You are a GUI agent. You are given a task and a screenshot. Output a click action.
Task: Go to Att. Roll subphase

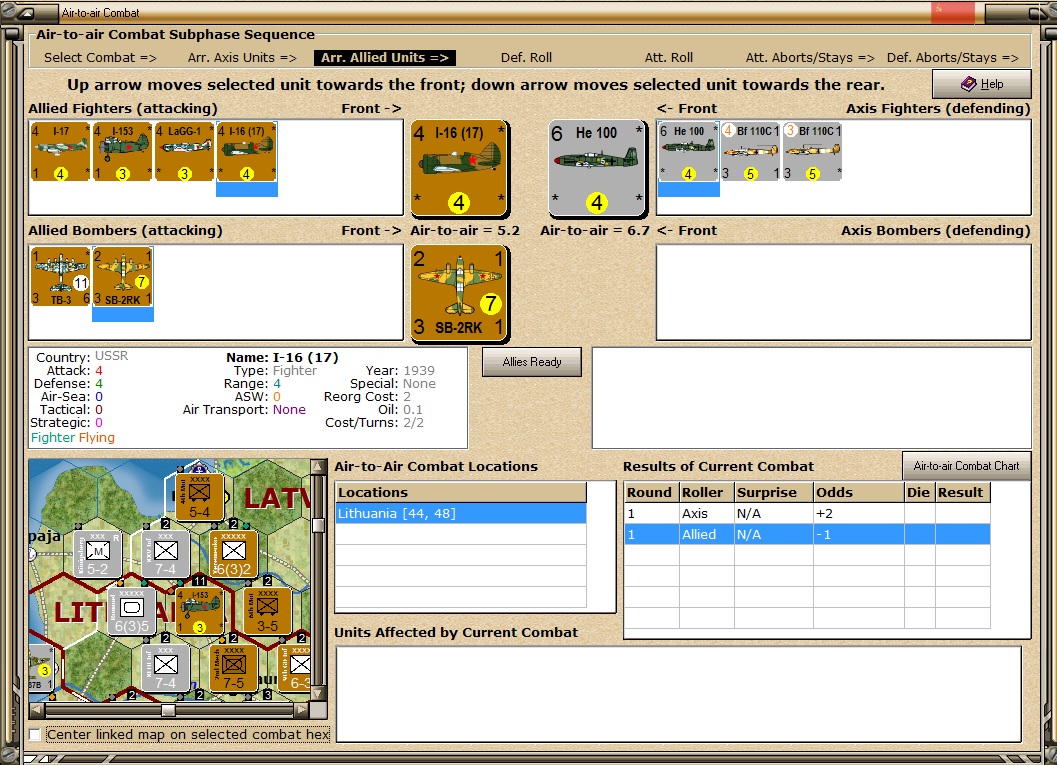click(x=669, y=58)
